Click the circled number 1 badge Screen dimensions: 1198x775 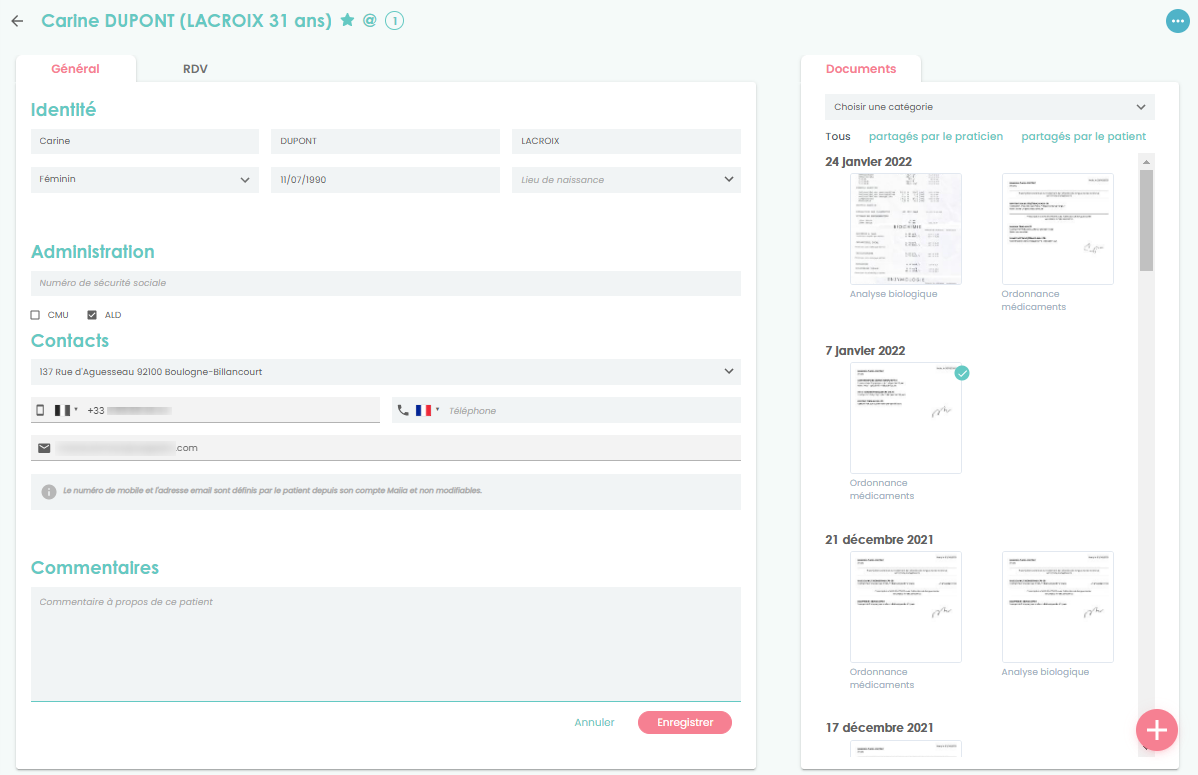pos(394,21)
